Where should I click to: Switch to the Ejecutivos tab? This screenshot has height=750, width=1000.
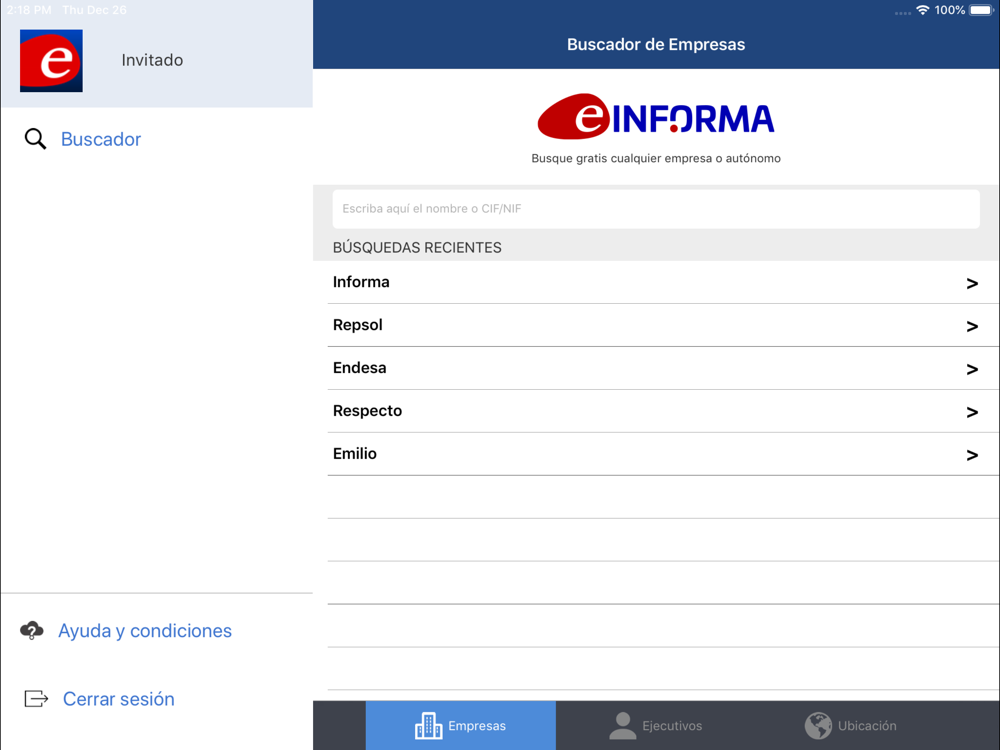656,726
